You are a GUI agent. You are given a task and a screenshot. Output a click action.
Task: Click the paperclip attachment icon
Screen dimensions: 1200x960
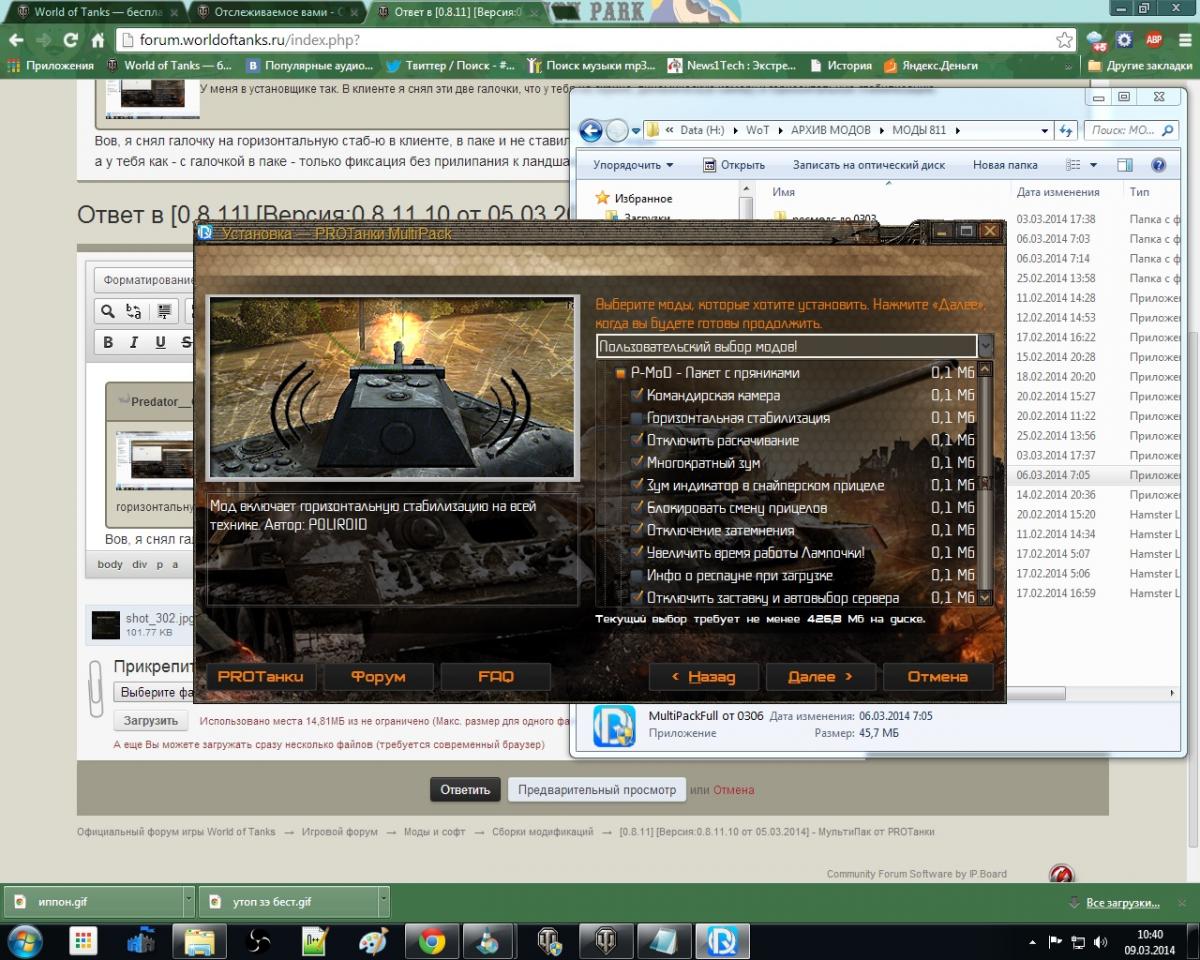96,687
